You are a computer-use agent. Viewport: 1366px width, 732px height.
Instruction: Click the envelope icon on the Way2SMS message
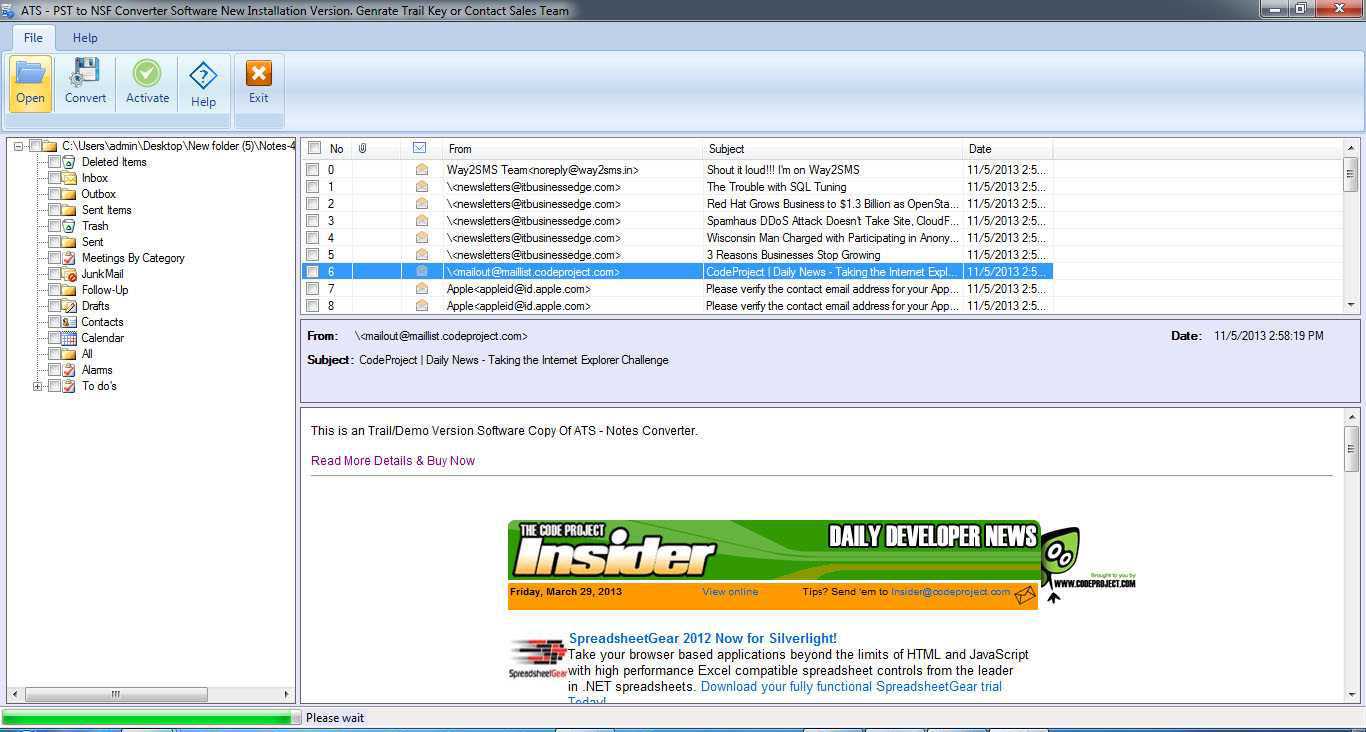click(420, 169)
